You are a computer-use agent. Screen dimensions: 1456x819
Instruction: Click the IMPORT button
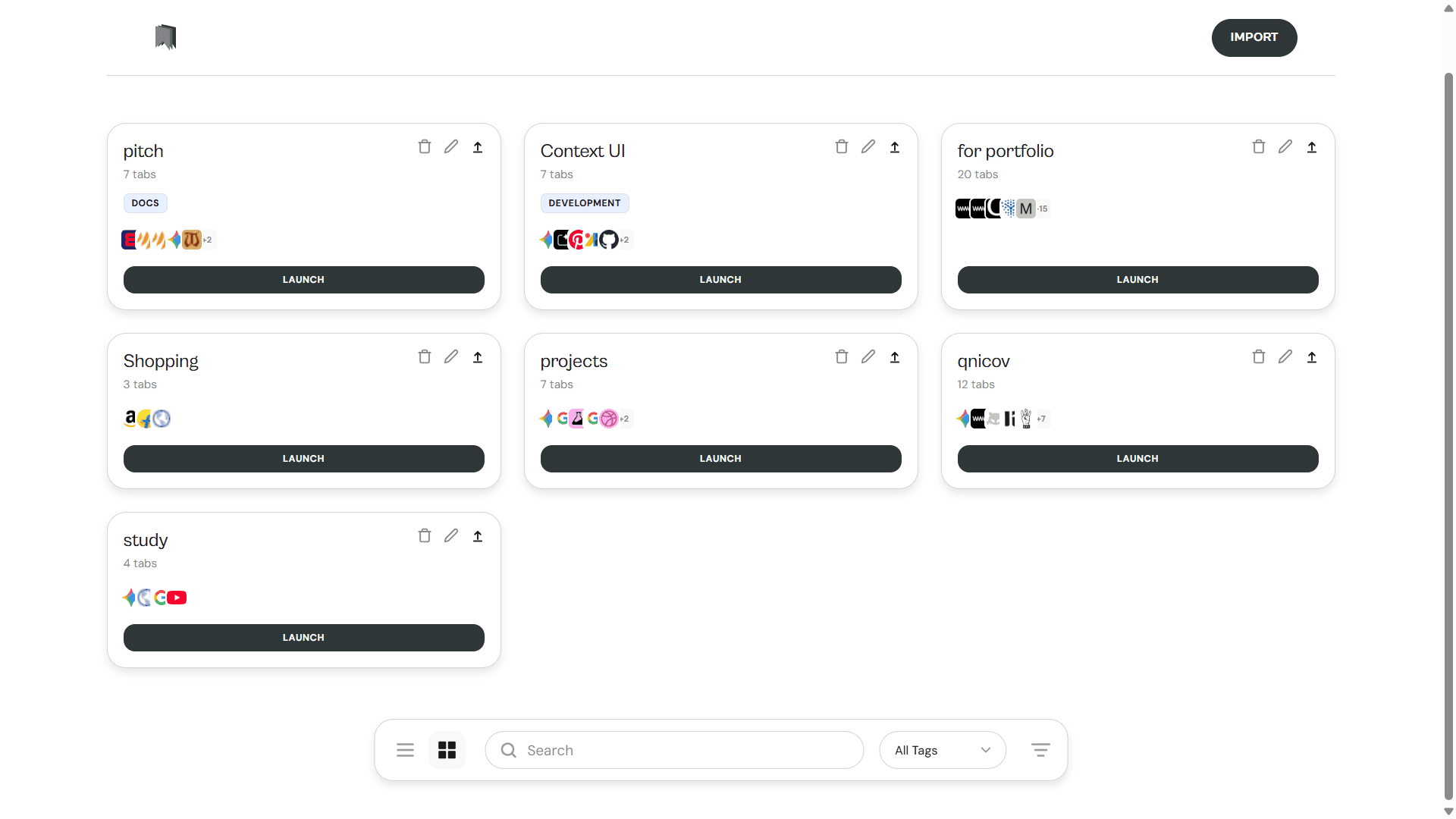pyautogui.click(x=1254, y=37)
